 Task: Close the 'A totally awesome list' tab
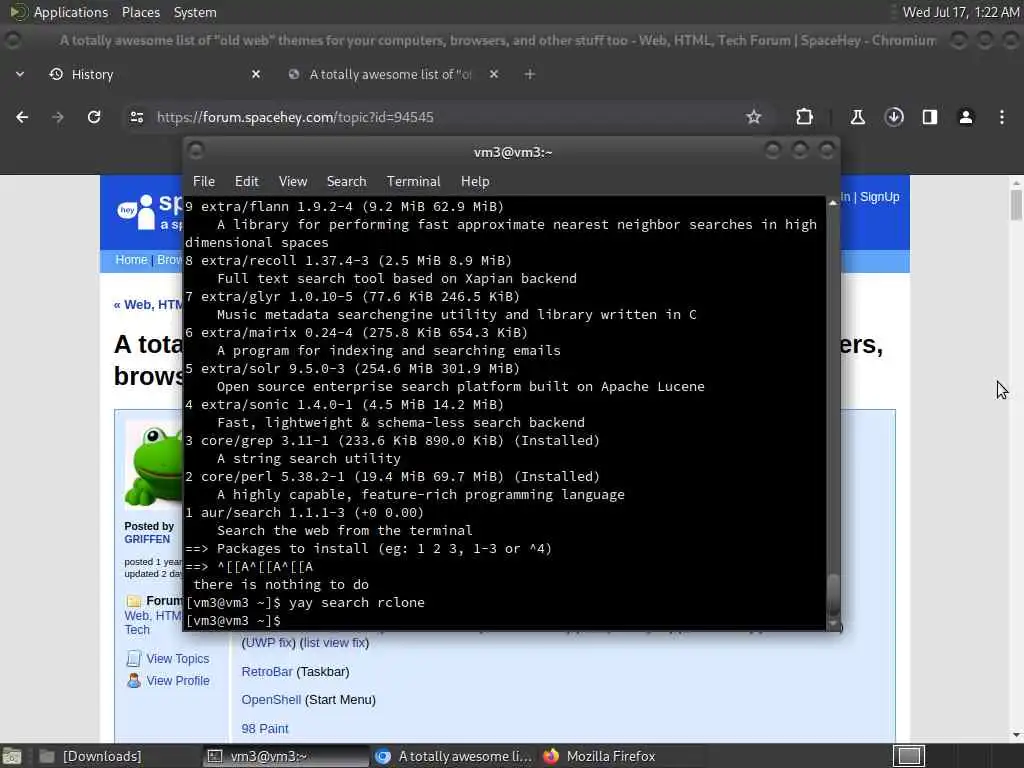coord(494,74)
